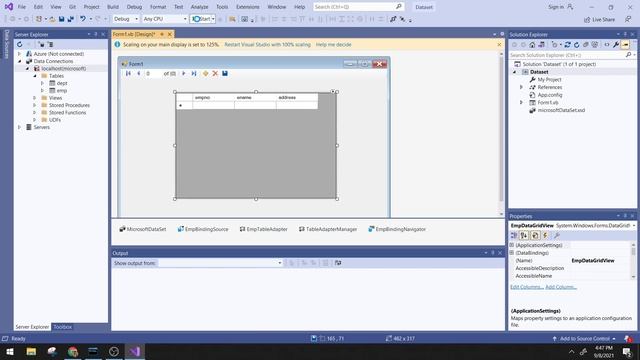The height and width of the screenshot is (360, 640).
Task: Show Events lightning icon in Properties panel
Action: (545, 236)
